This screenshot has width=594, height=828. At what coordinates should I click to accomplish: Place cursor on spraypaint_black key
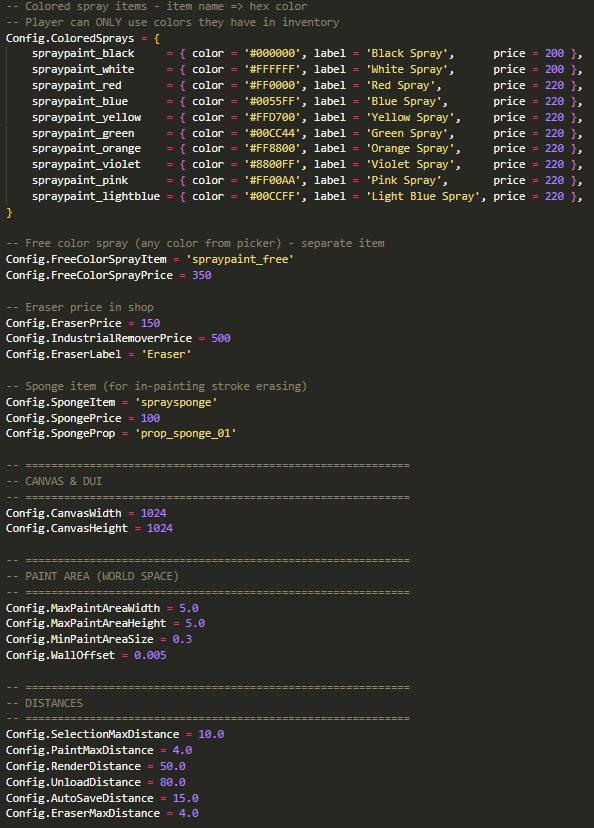coord(83,54)
